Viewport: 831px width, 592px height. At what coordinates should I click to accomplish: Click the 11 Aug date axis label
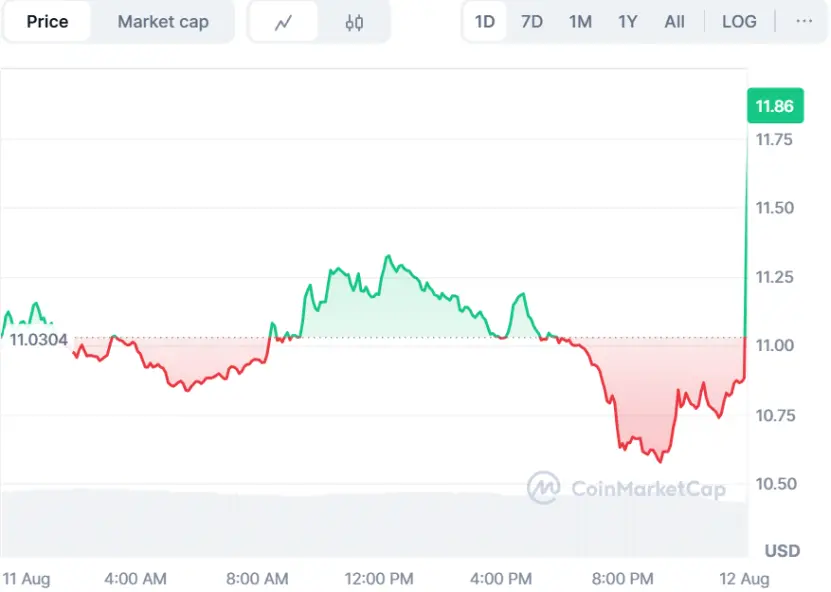pos(27,578)
